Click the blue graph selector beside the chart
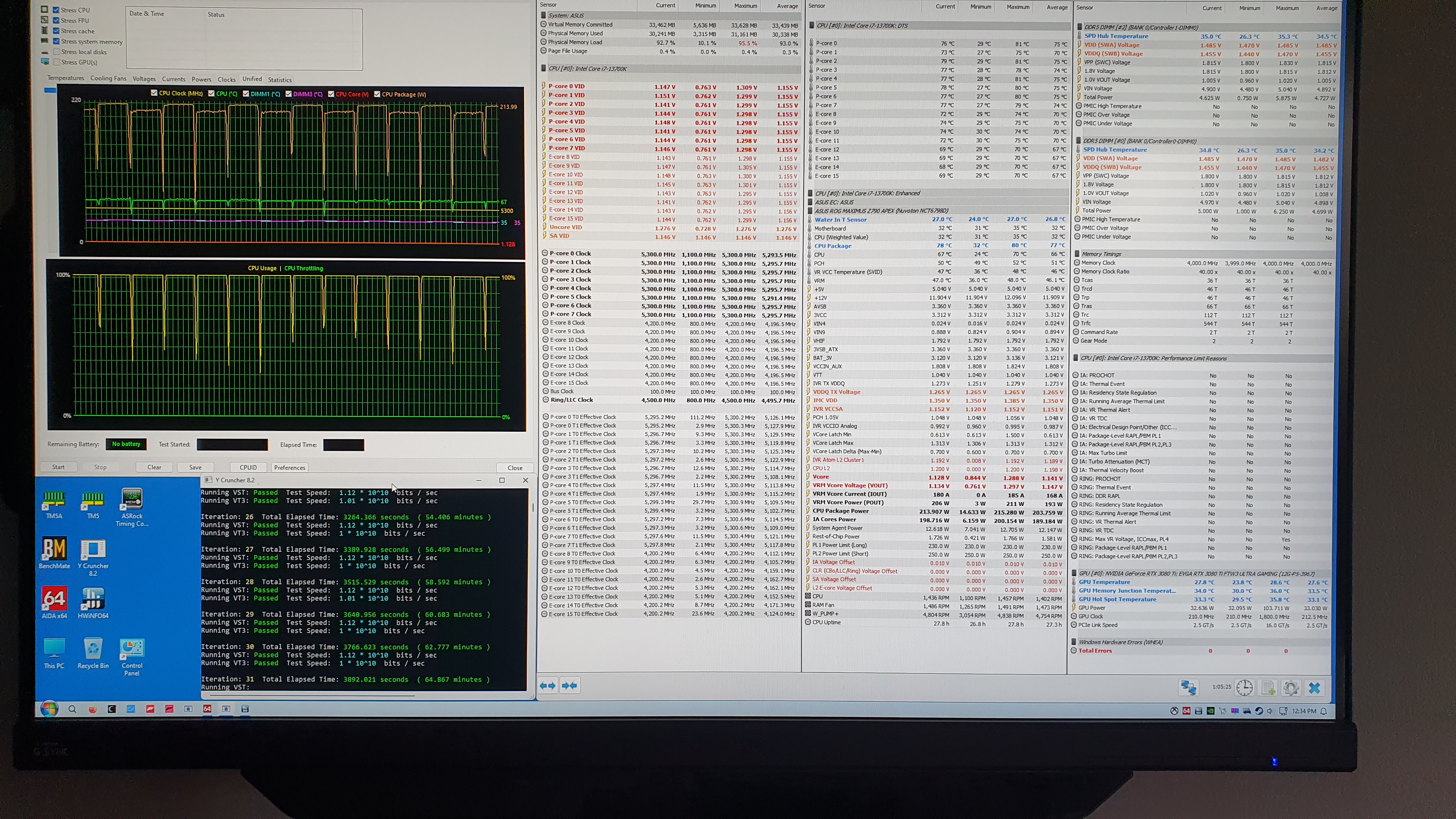 50,90
